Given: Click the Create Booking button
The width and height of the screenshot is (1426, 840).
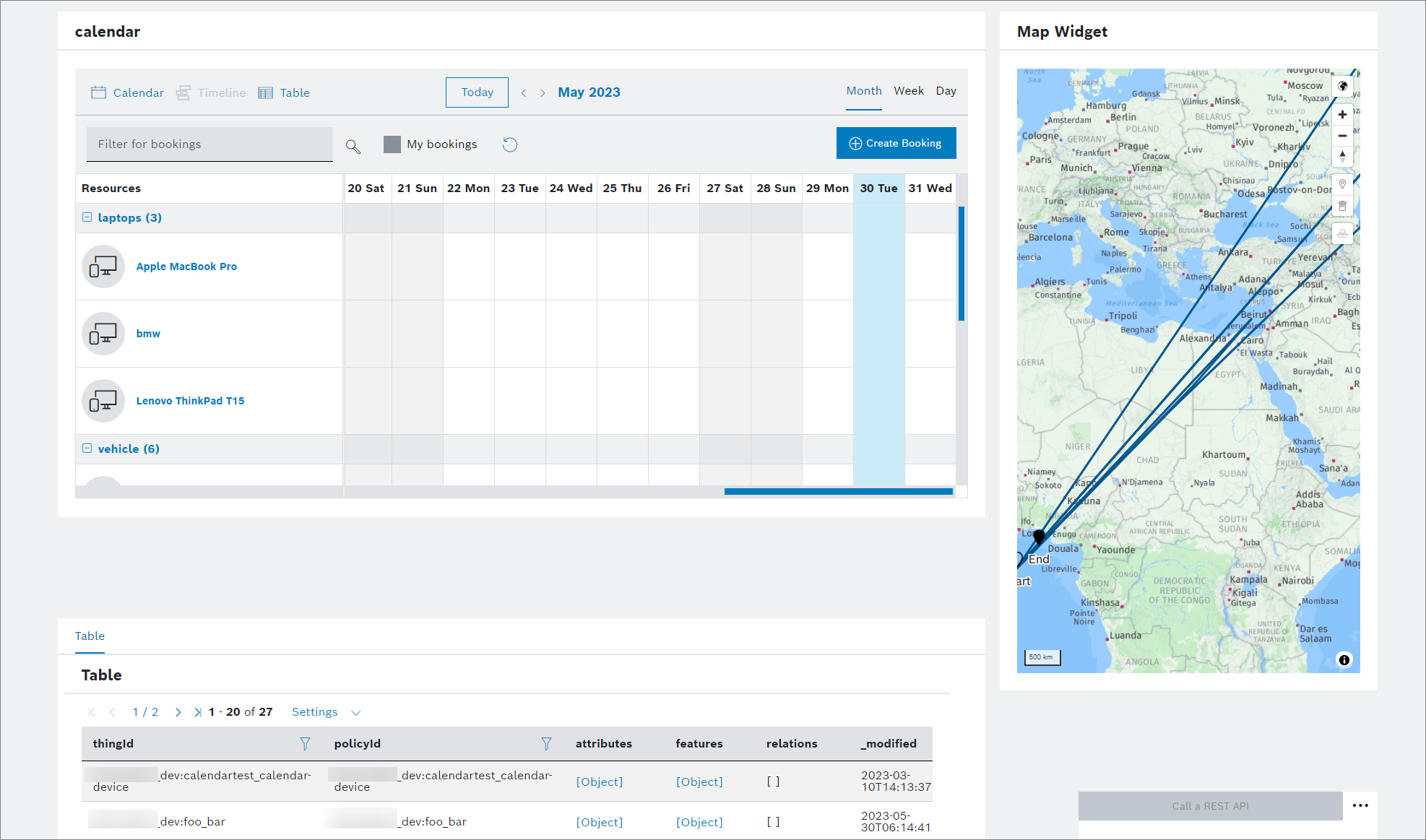Looking at the screenshot, I should click(895, 143).
